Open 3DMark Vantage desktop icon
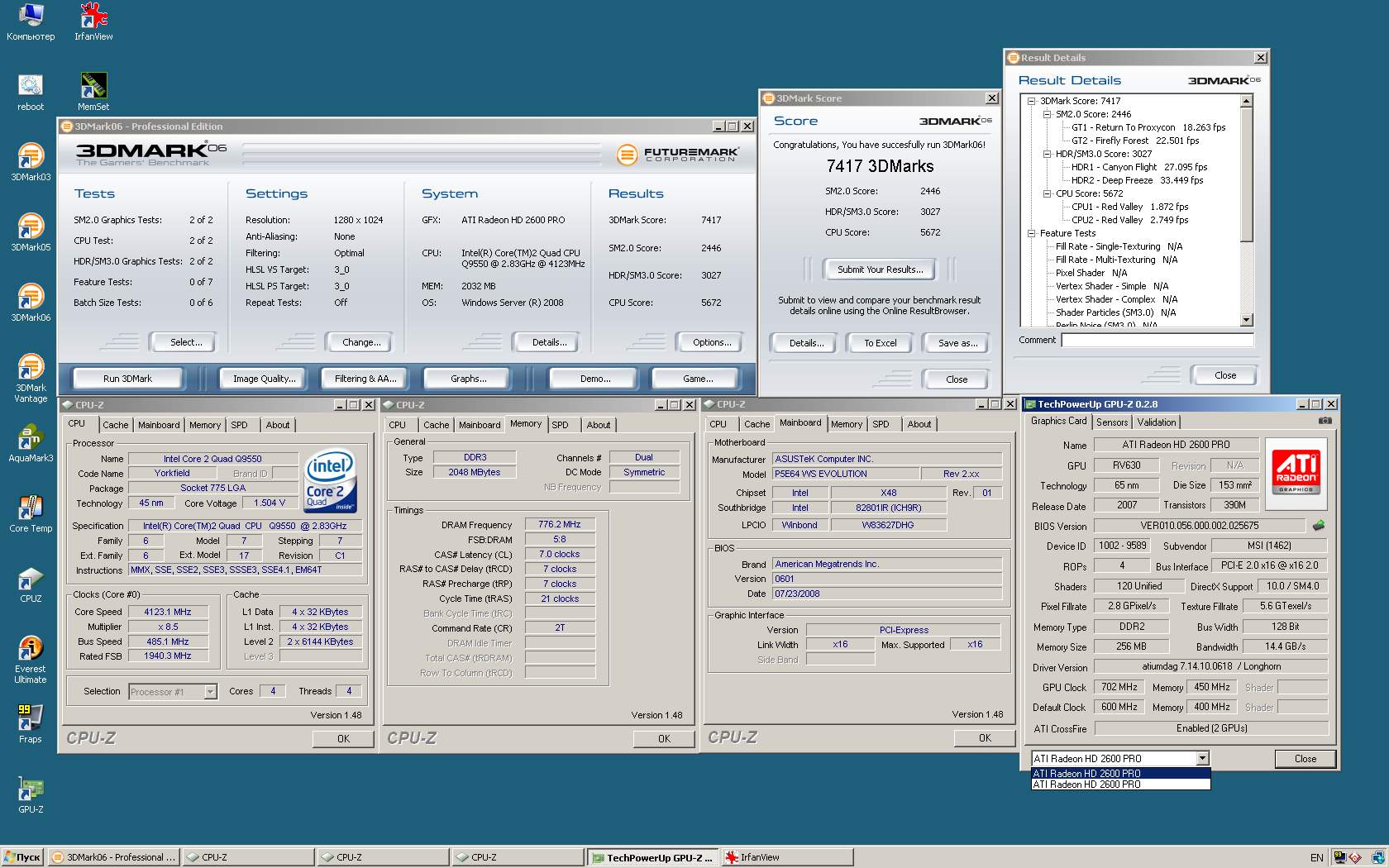The image size is (1389, 868). [x=31, y=379]
